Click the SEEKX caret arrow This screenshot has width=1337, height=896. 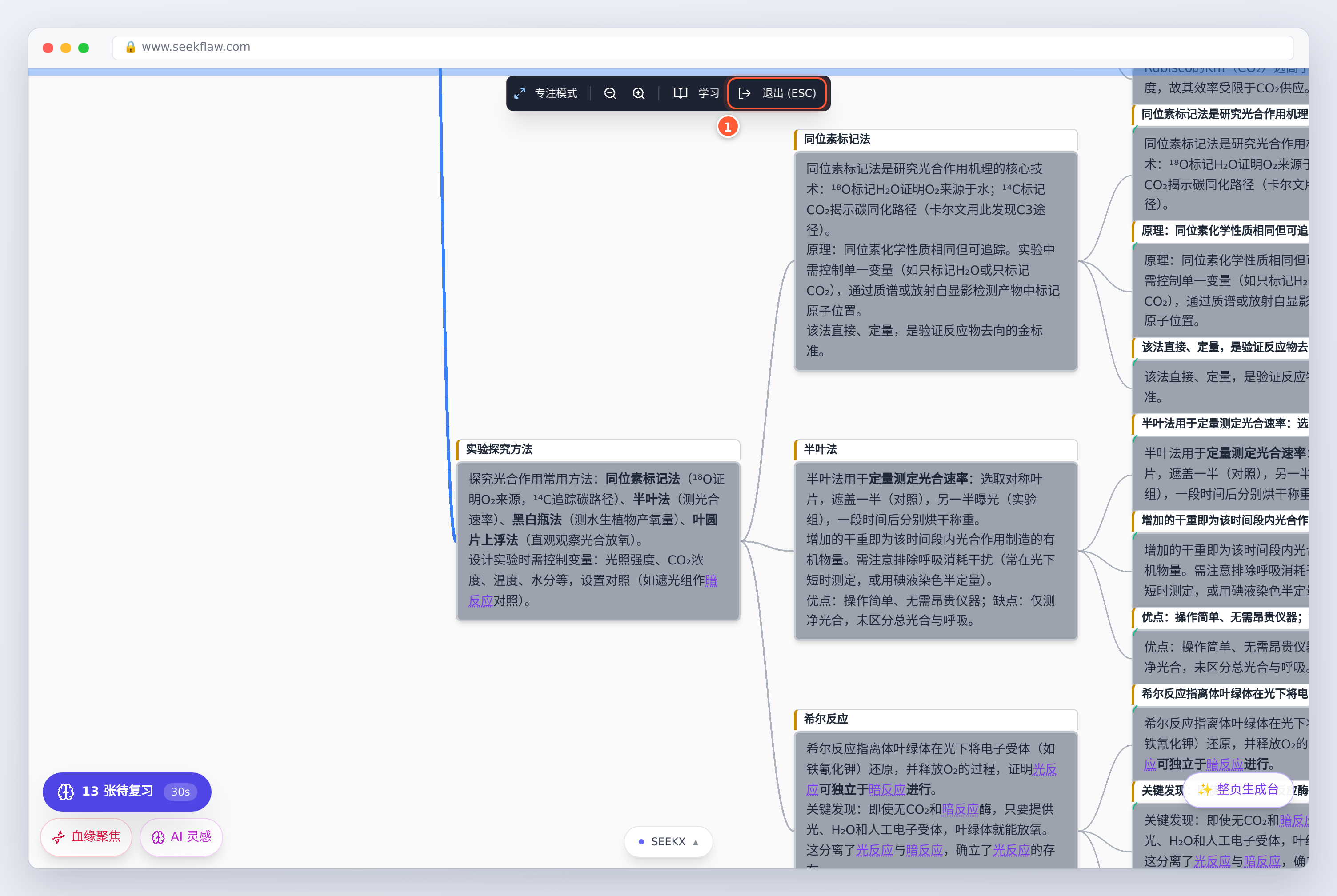(x=695, y=842)
